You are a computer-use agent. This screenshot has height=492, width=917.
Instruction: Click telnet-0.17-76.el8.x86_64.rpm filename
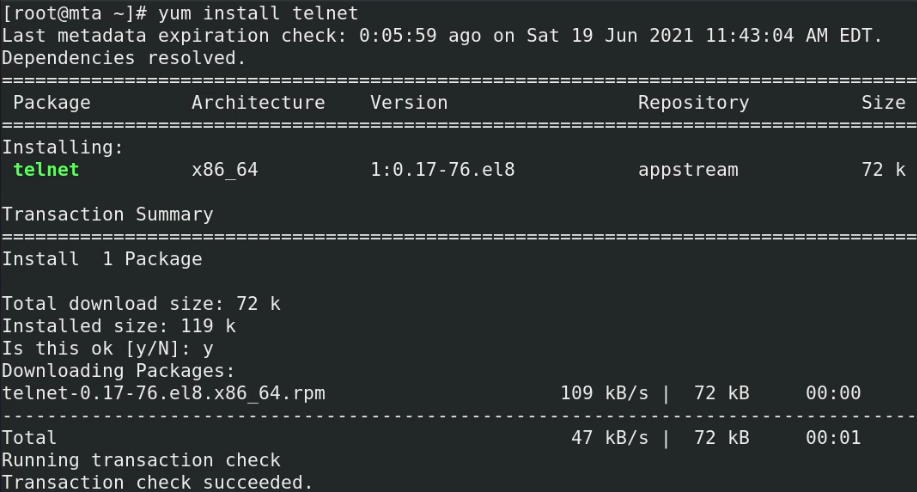click(164, 393)
